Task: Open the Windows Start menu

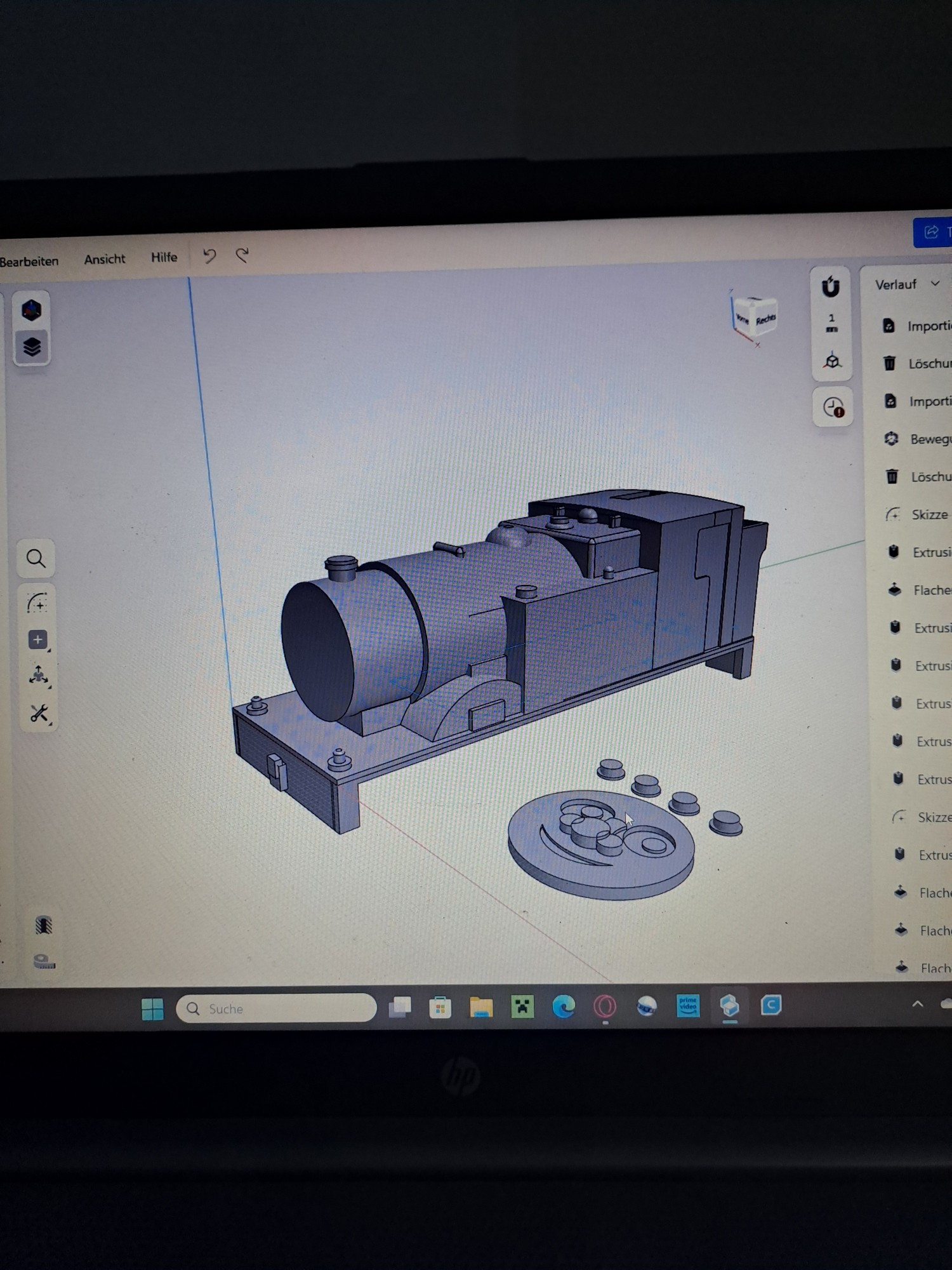Action: 152,1009
